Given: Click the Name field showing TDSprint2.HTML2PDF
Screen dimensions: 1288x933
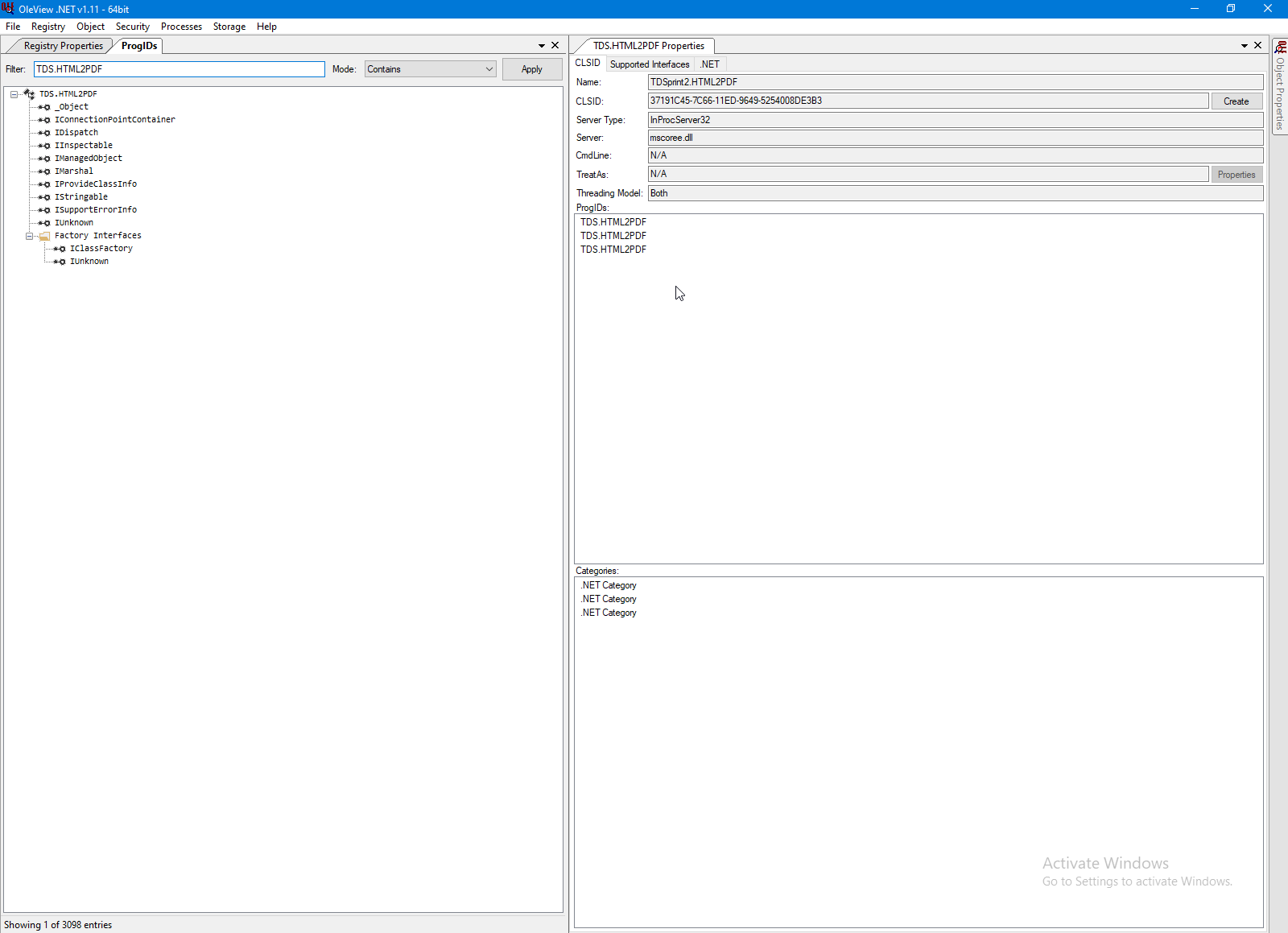Looking at the screenshot, I should click(x=956, y=82).
